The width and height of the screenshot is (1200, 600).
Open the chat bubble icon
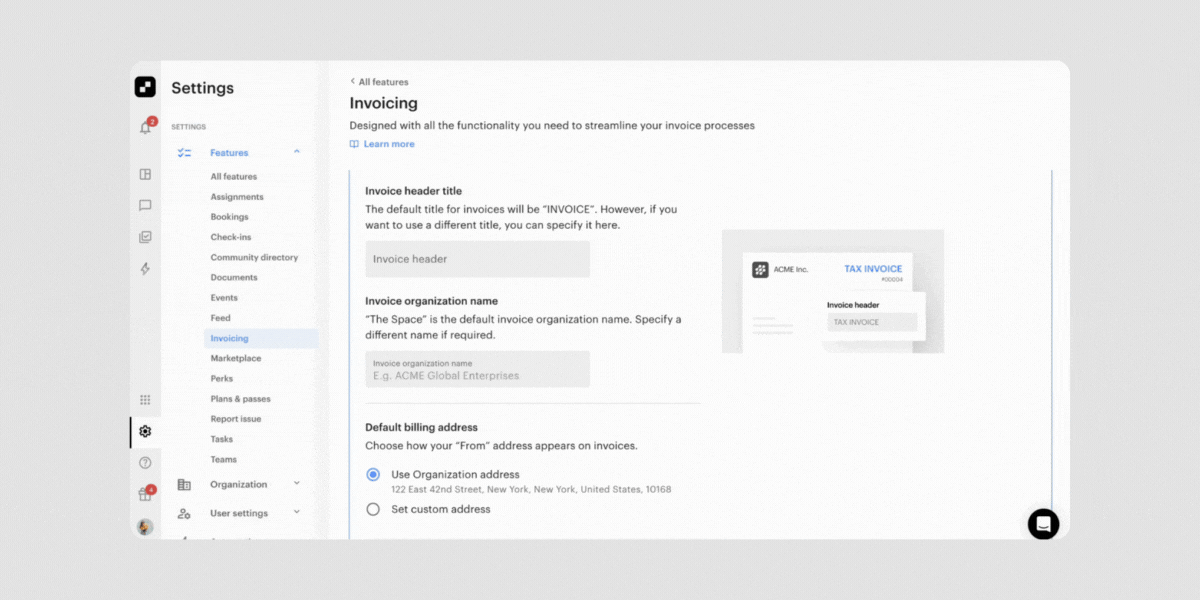tap(145, 205)
